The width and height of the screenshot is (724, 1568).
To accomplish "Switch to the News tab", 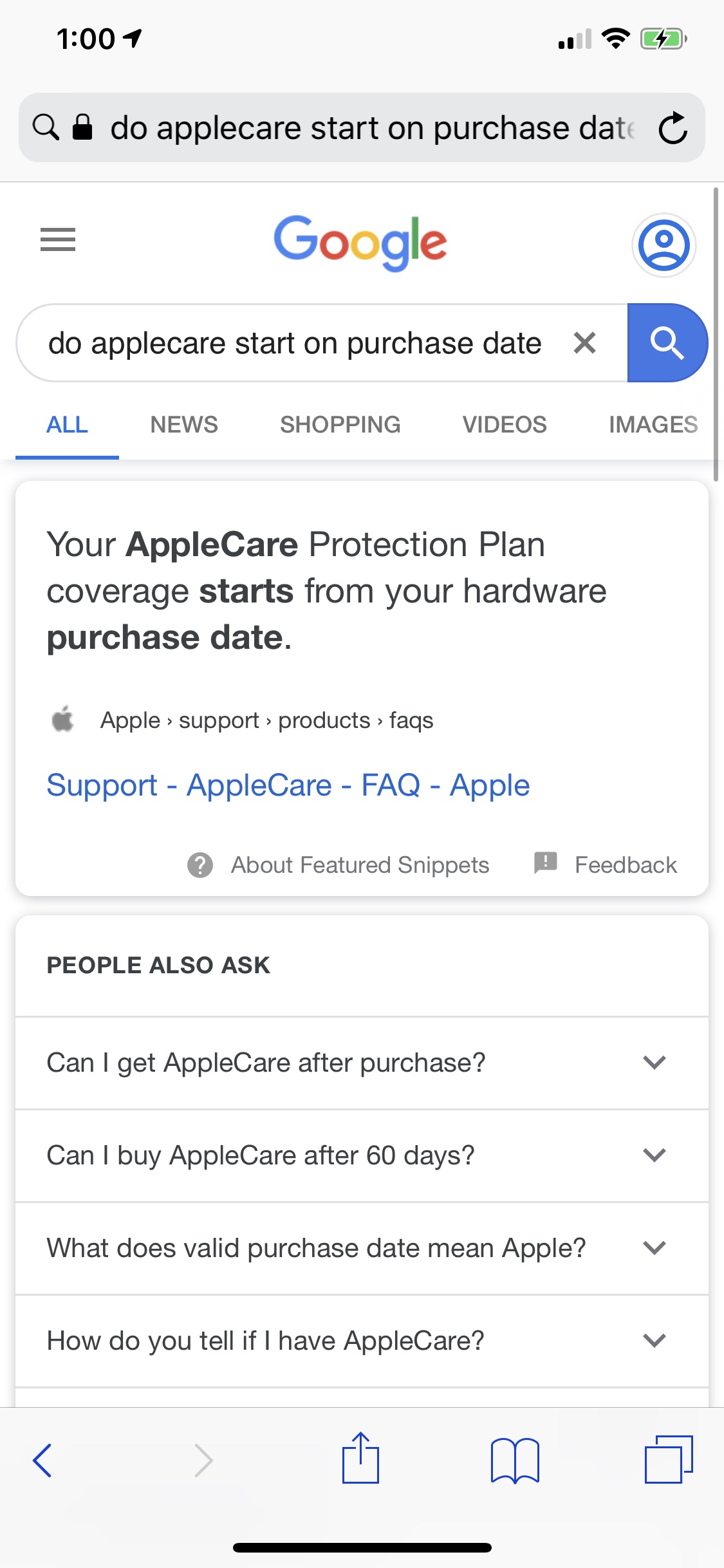I will (x=184, y=425).
